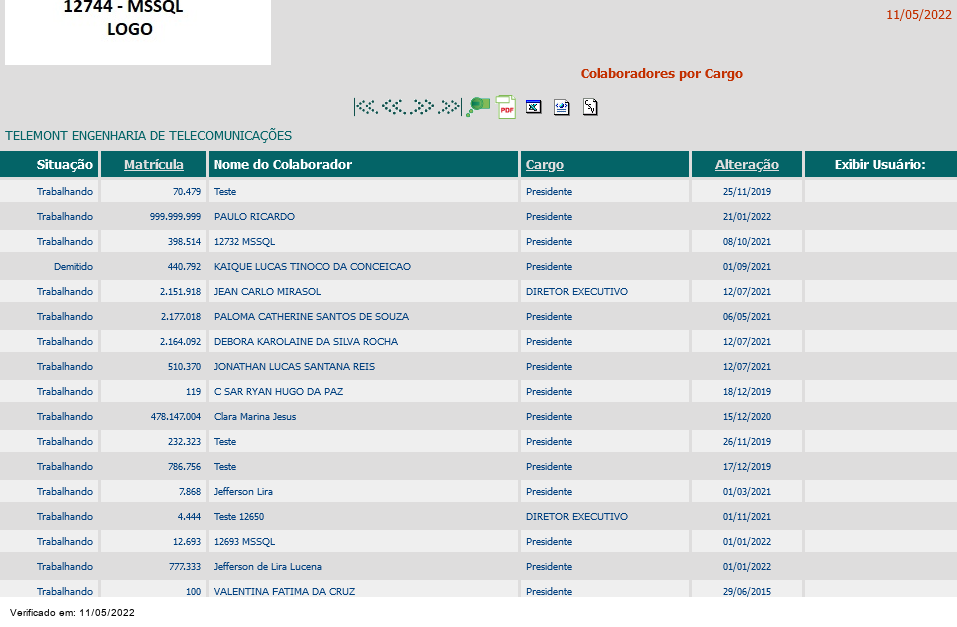Click matrícula 7.868
This screenshot has width=957, height=627.
click(x=190, y=492)
